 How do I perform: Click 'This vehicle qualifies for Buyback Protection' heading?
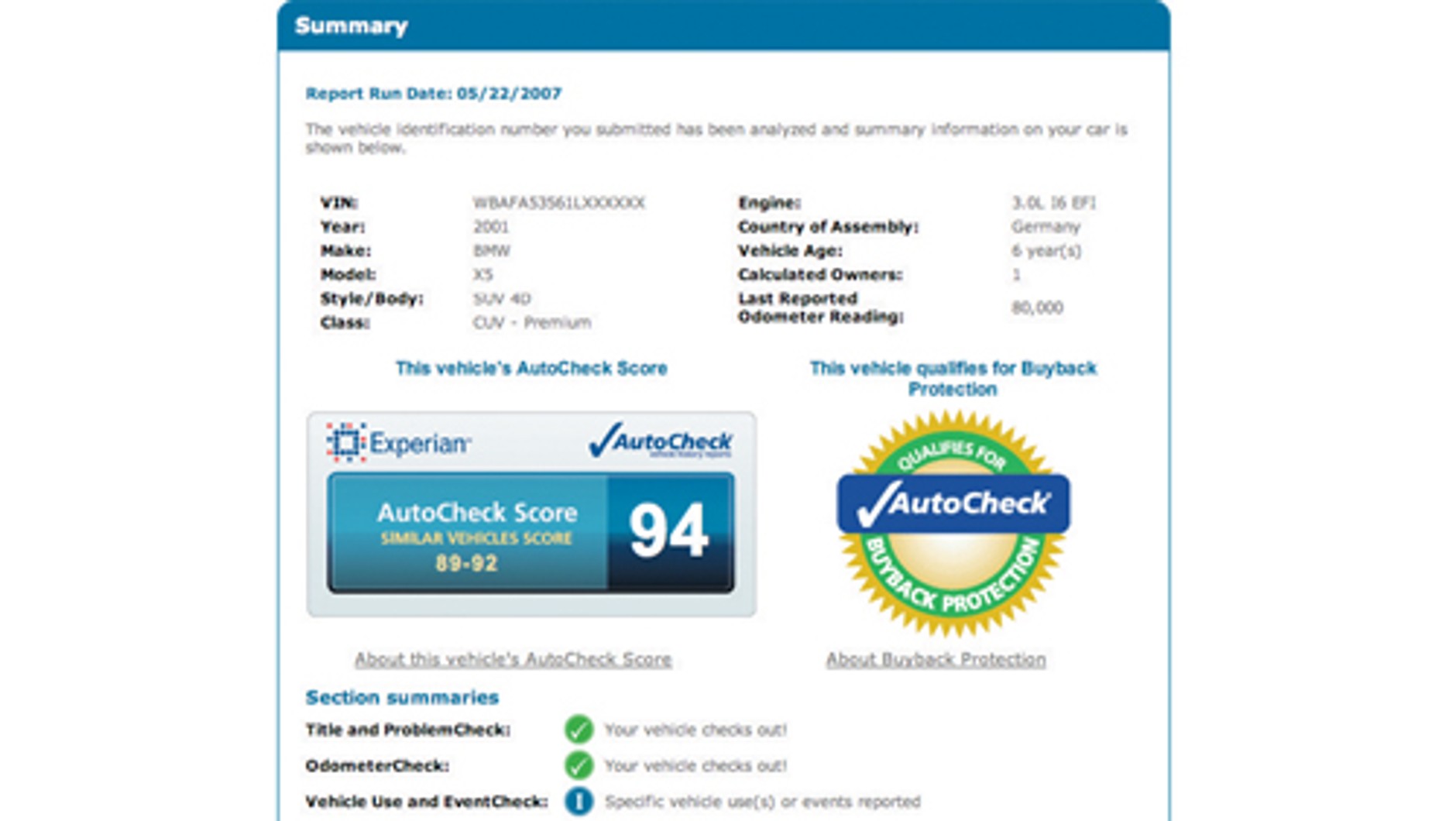click(x=953, y=378)
